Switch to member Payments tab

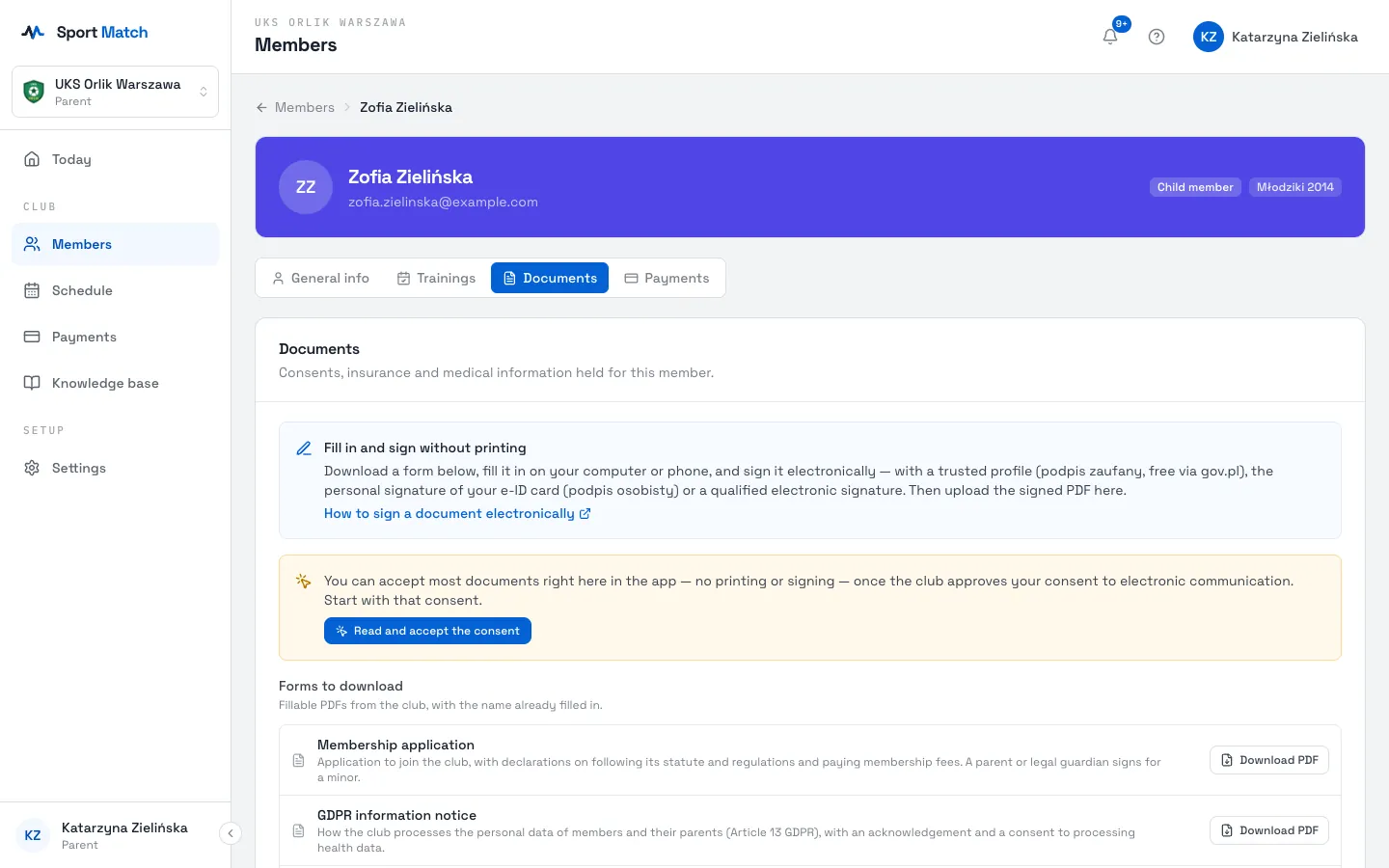point(667,278)
